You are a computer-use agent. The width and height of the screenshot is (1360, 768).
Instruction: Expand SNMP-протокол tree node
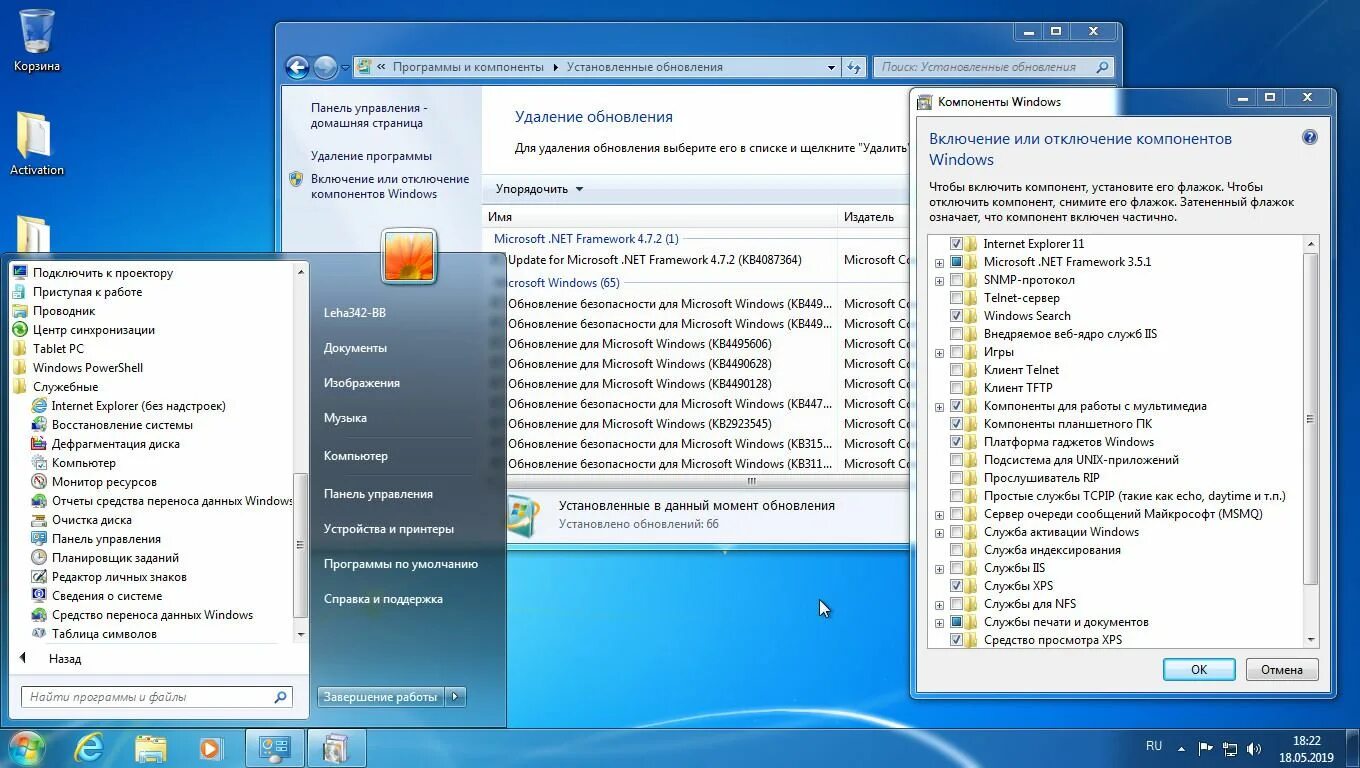(939, 281)
